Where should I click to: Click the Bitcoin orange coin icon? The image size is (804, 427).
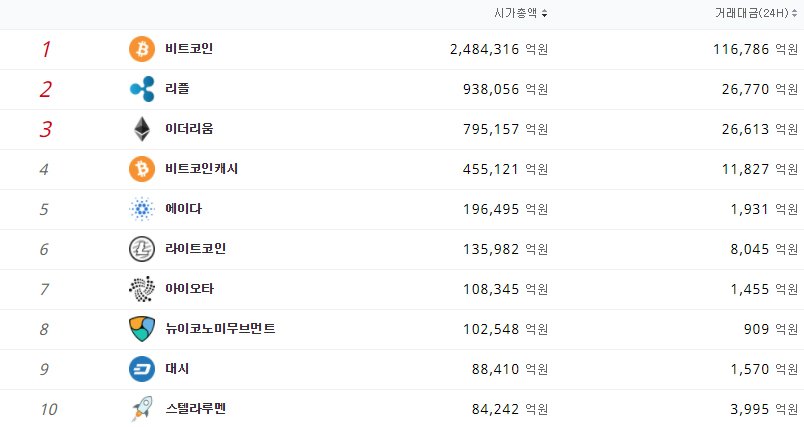[x=142, y=49]
